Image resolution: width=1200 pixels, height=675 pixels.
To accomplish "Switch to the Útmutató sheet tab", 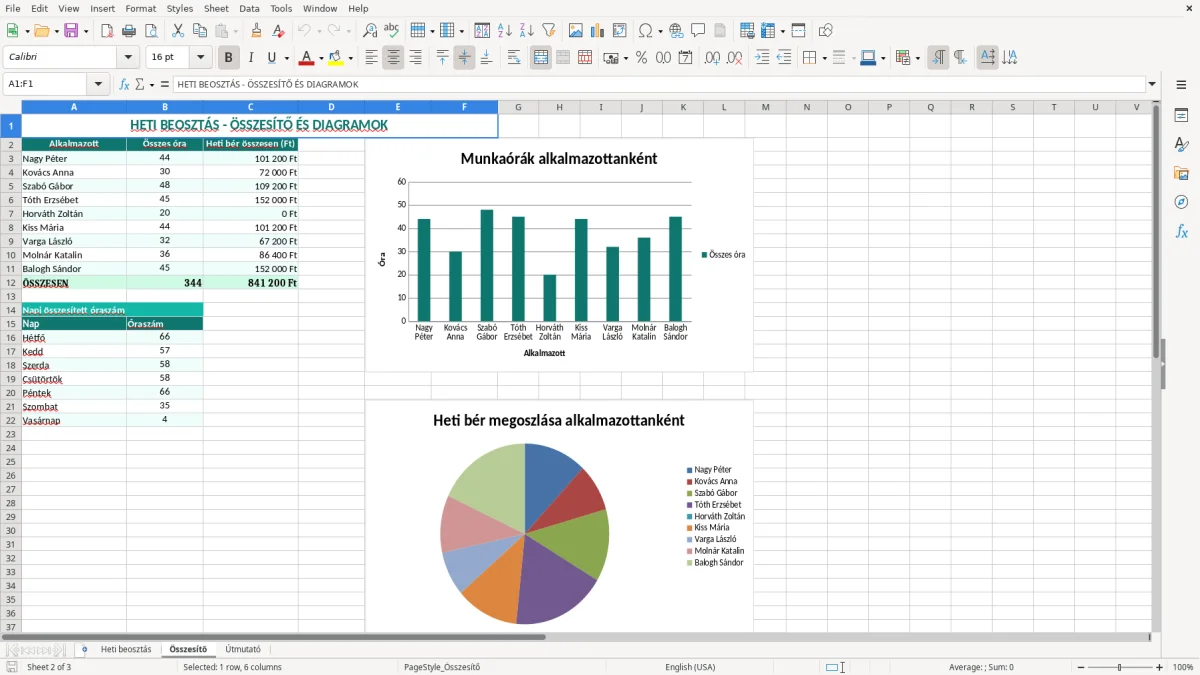I will click(243, 649).
